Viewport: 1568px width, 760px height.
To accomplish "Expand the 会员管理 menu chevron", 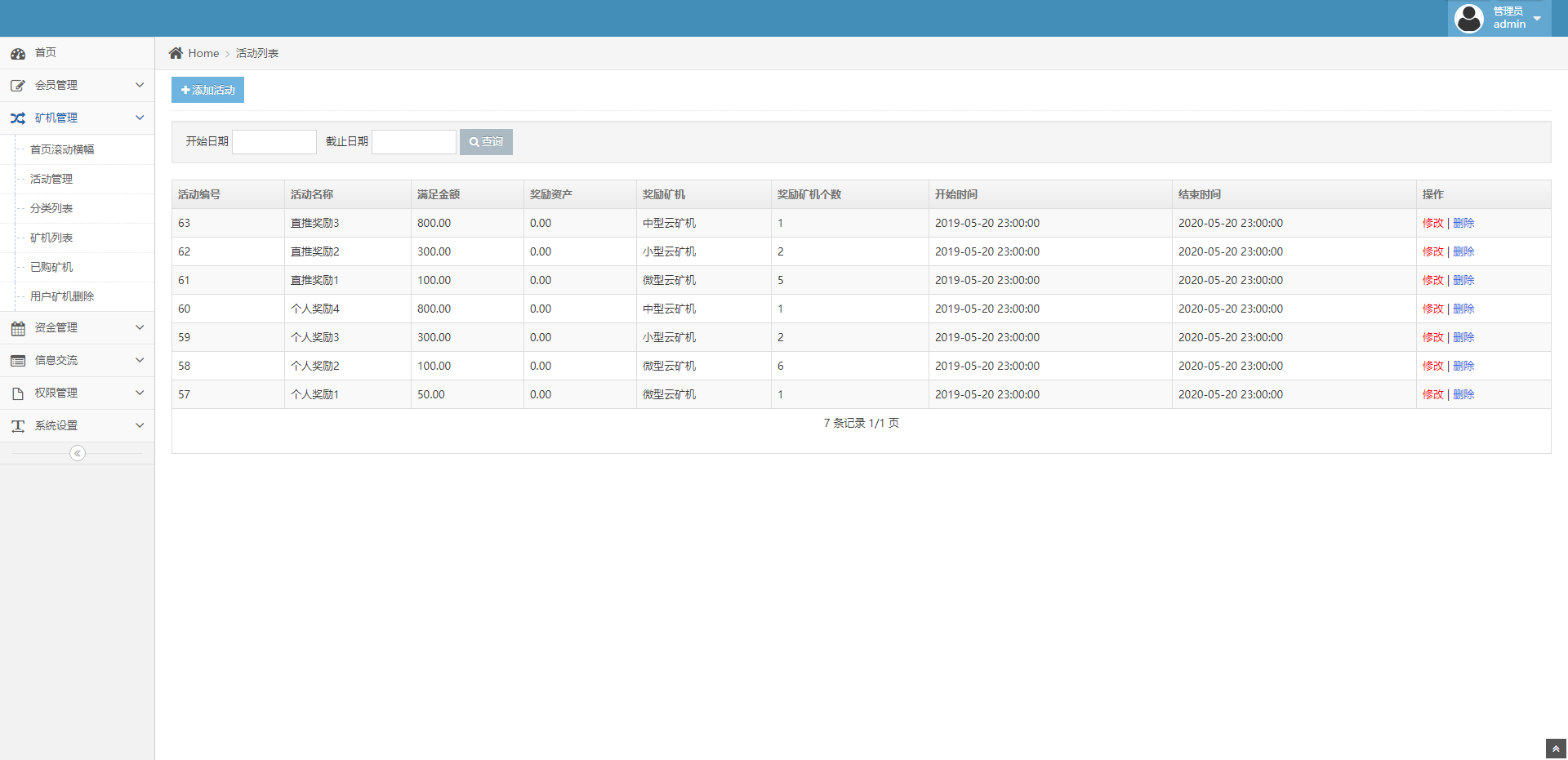I will pyautogui.click(x=140, y=85).
